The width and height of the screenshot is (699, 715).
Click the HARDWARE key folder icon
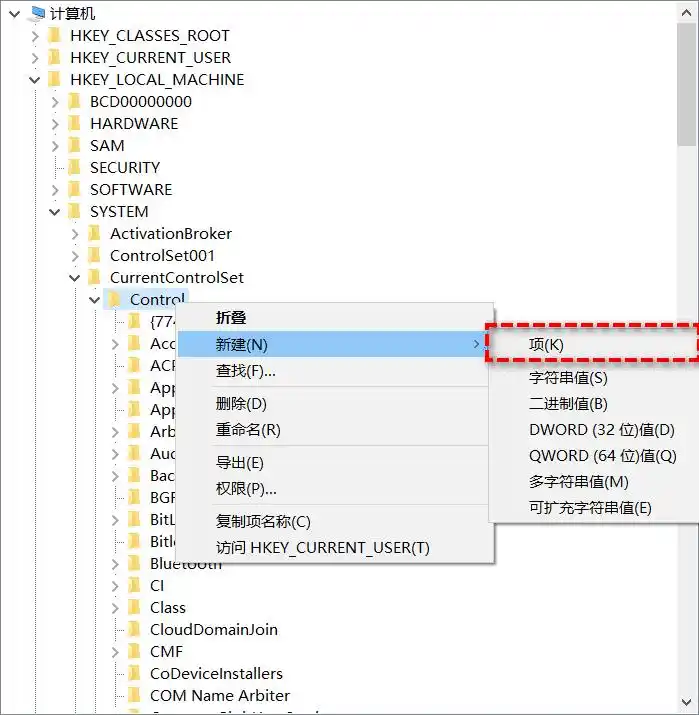[x=74, y=124]
